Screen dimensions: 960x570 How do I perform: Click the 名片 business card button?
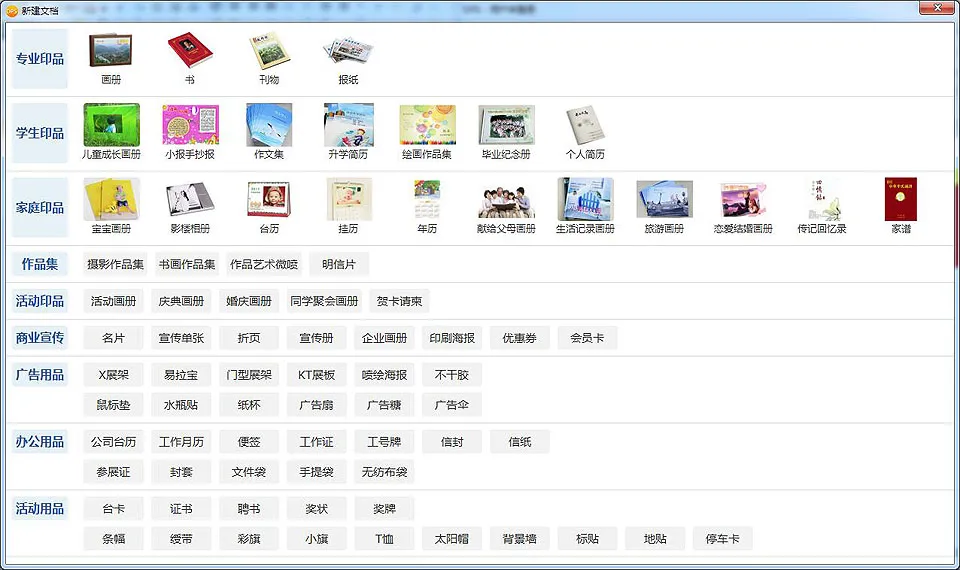point(114,338)
